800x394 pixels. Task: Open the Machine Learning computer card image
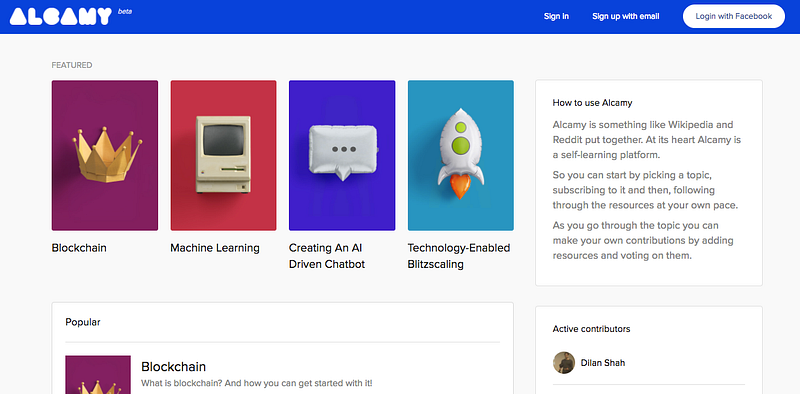tap(223, 155)
